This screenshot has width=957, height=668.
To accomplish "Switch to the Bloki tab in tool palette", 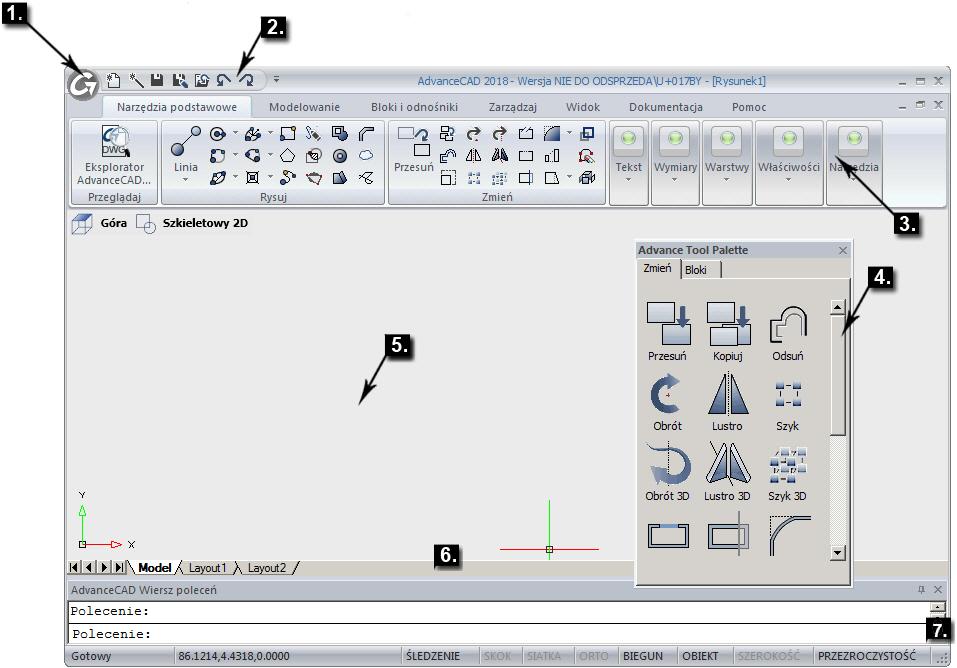I will coord(696,269).
